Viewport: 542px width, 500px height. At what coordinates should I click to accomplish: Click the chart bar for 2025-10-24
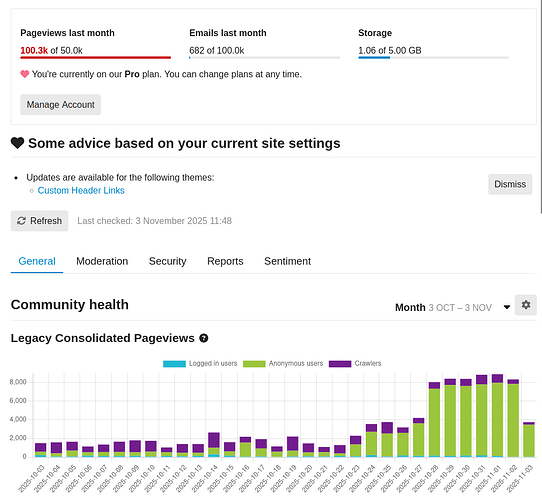(372, 441)
